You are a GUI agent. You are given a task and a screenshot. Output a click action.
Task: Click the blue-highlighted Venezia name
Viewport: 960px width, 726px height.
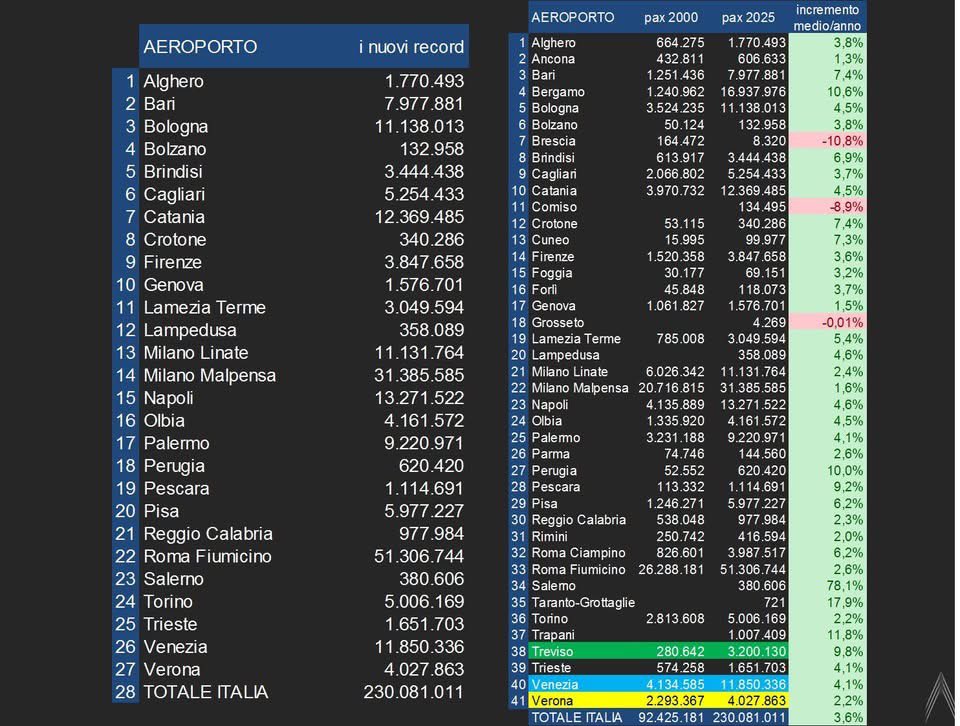pos(554,685)
